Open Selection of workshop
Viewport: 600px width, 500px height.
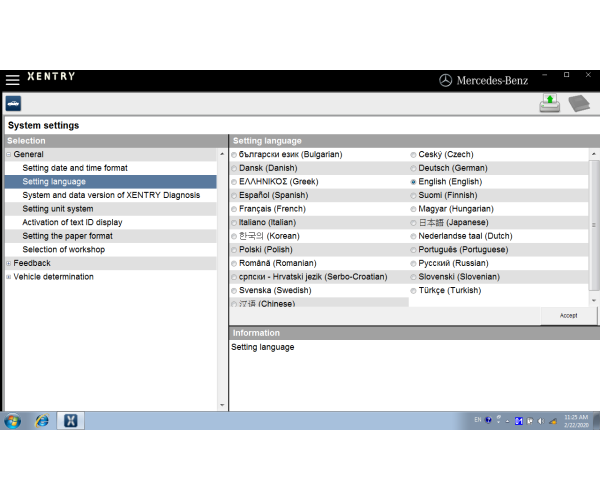pos(64,249)
